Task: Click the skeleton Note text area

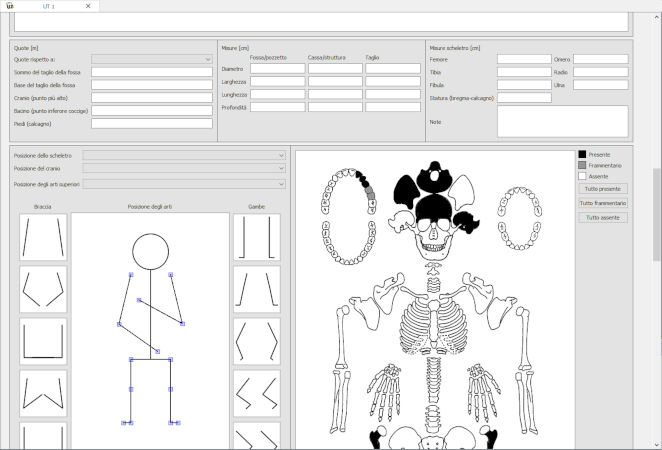Action: [x=562, y=121]
